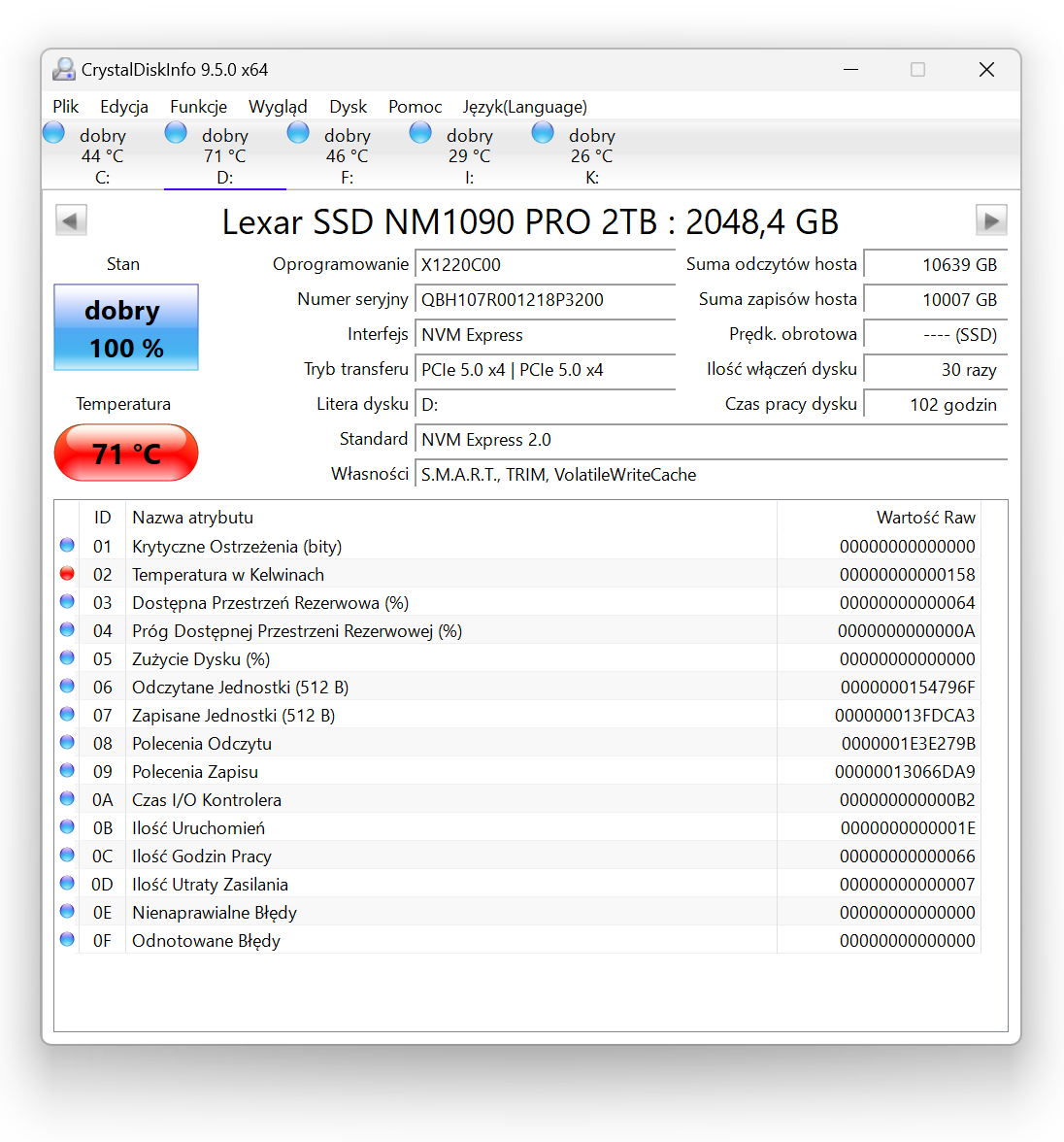Select the active D: drive tab

[225, 155]
